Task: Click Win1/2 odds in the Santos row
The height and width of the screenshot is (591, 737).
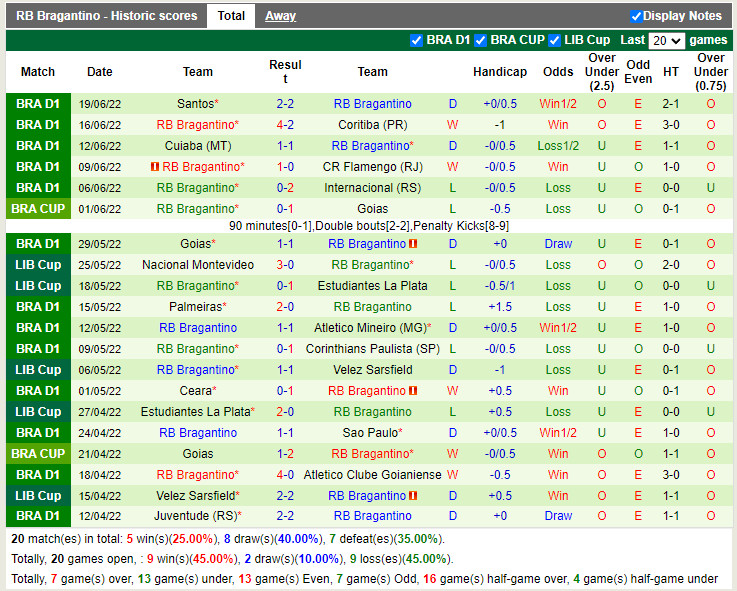Action: pos(558,103)
